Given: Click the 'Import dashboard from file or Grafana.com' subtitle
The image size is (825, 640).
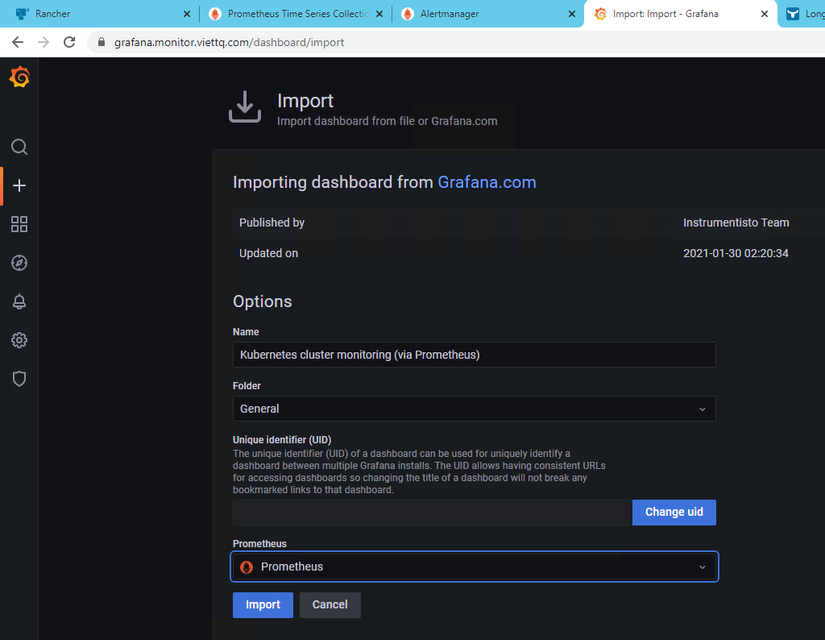Looking at the screenshot, I should [x=387, y=121].
